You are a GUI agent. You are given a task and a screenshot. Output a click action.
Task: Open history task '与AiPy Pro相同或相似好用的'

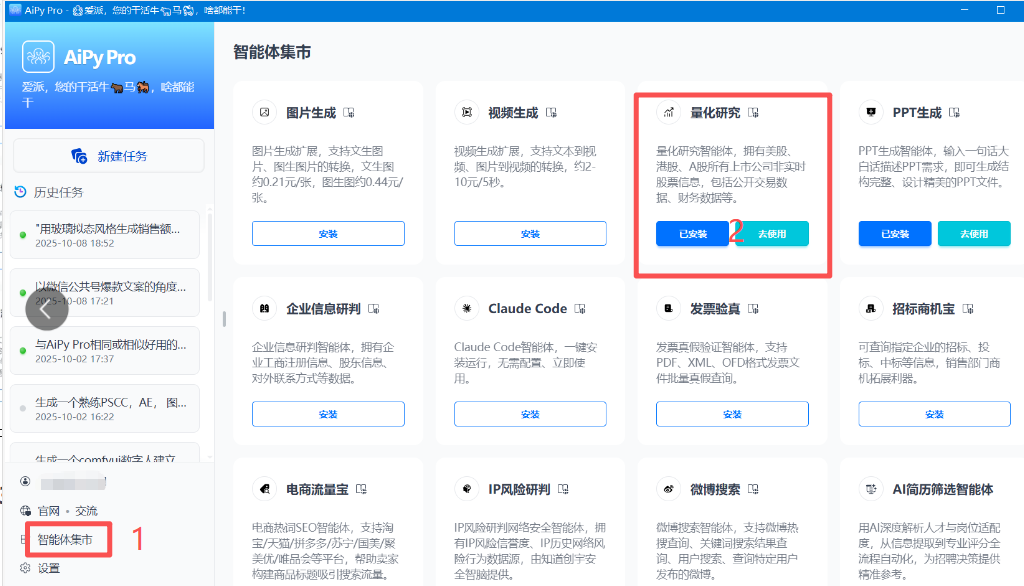[104, 351]
